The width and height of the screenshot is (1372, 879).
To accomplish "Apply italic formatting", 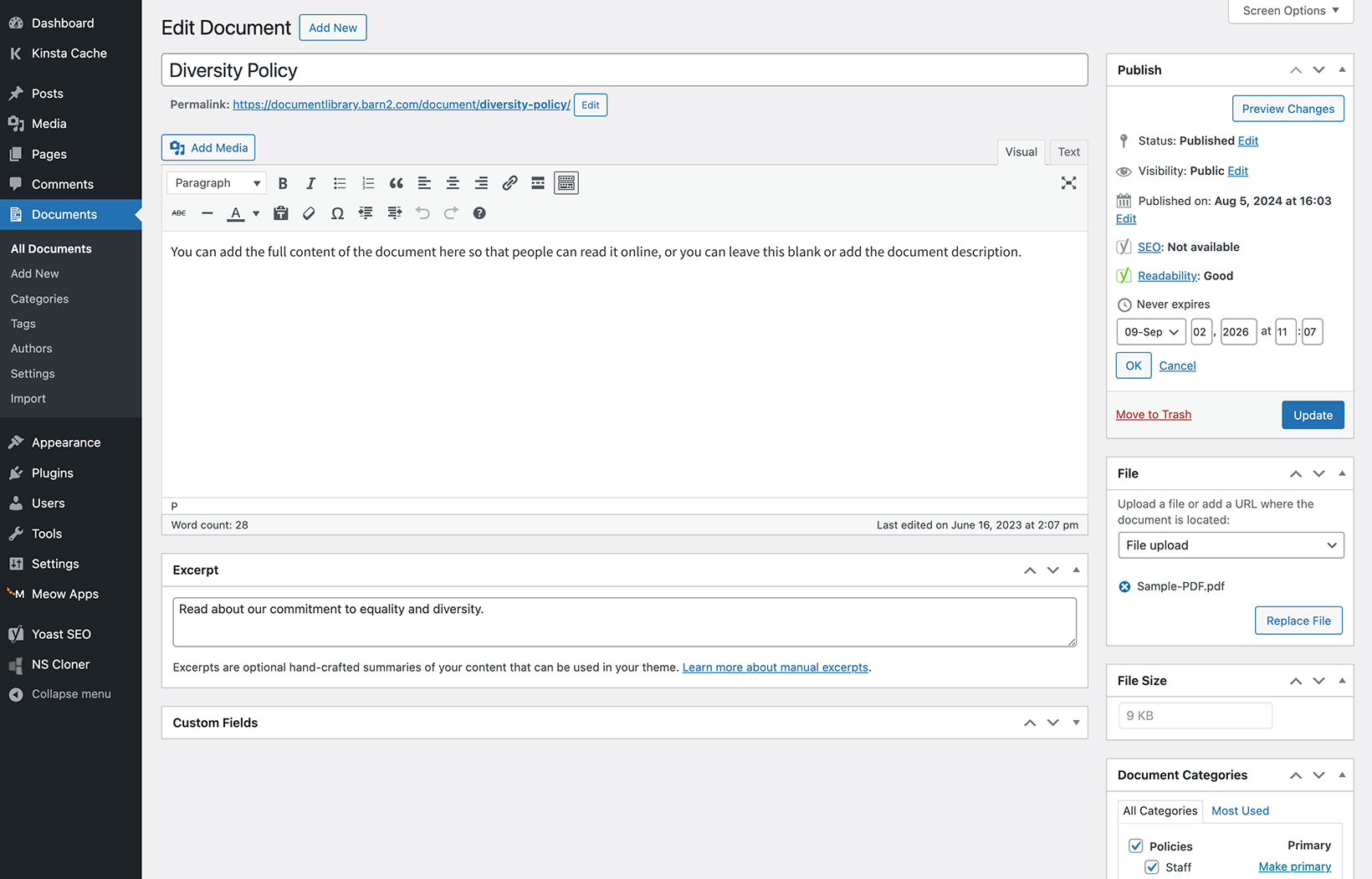I will (x=310, y=182).
